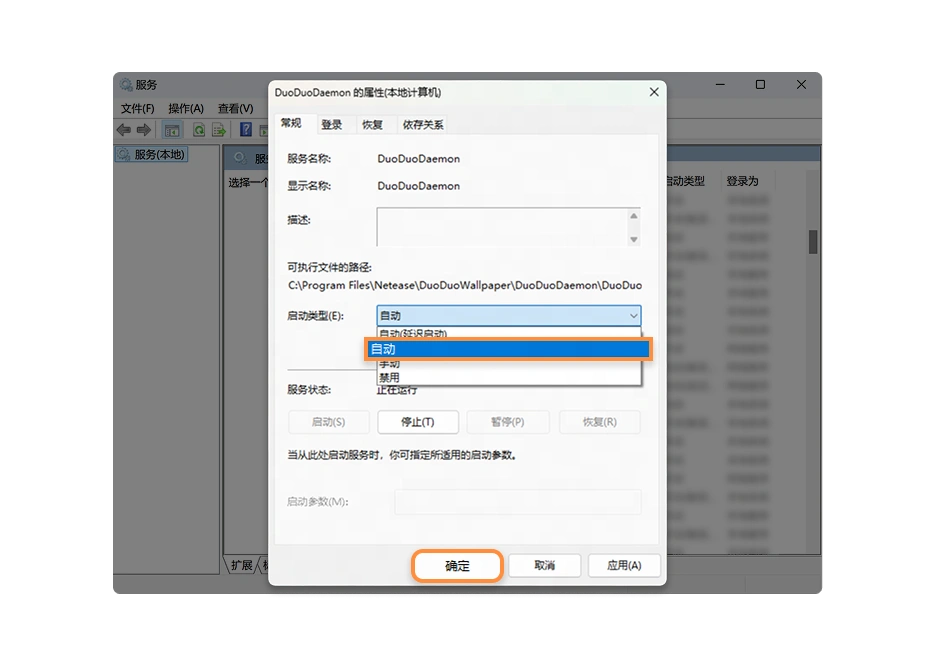
Task: Click the 启动(S) button
Action: (328, 422)
